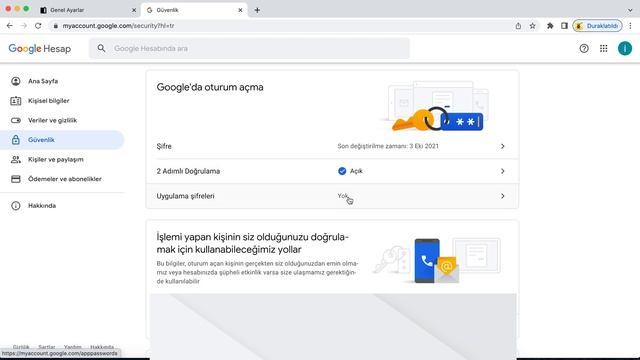Open the Chrome three-dot menu
Screen dimensions: 640x360
[630, 26]
